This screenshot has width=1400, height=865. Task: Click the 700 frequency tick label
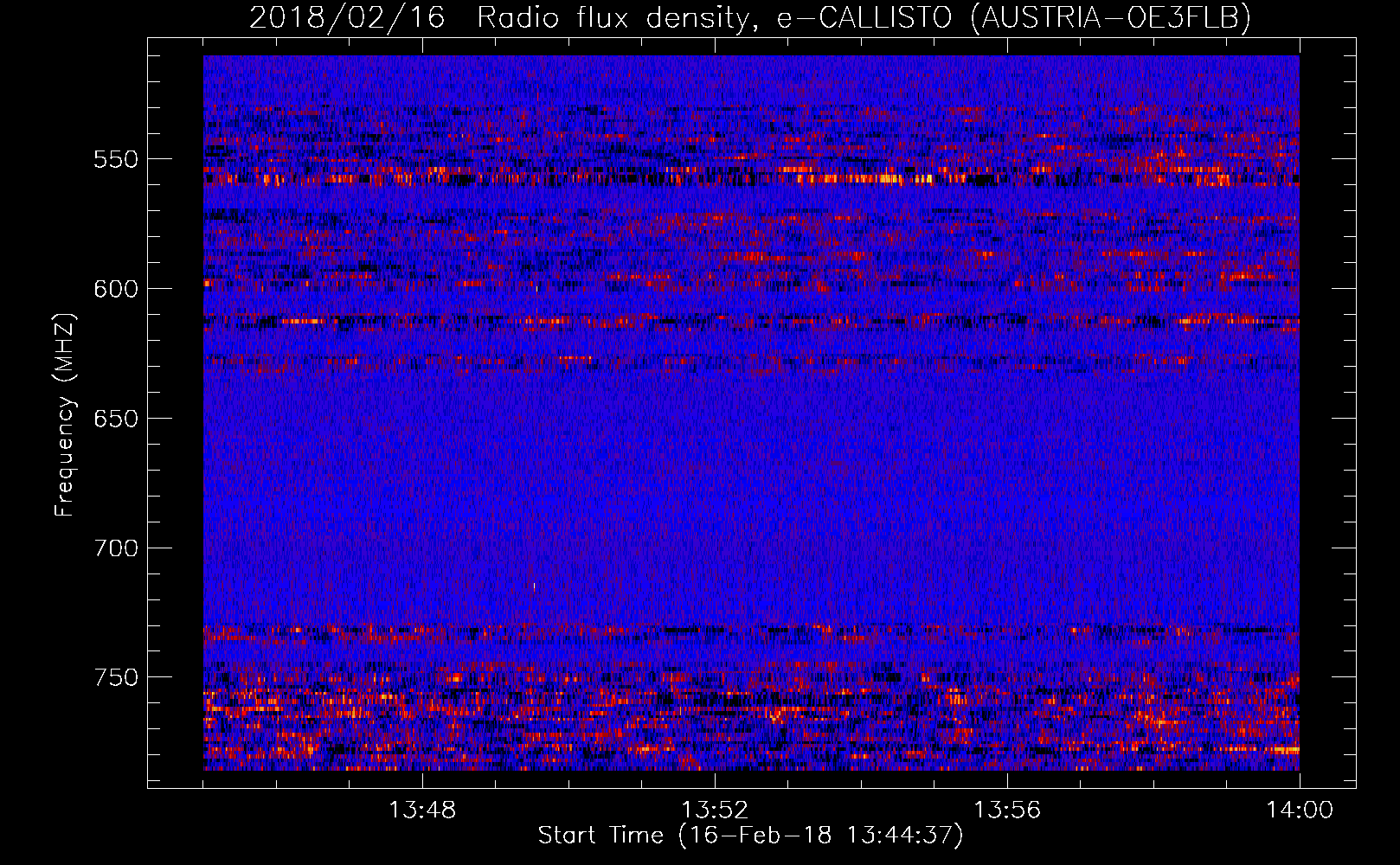[x=117, y=548]
